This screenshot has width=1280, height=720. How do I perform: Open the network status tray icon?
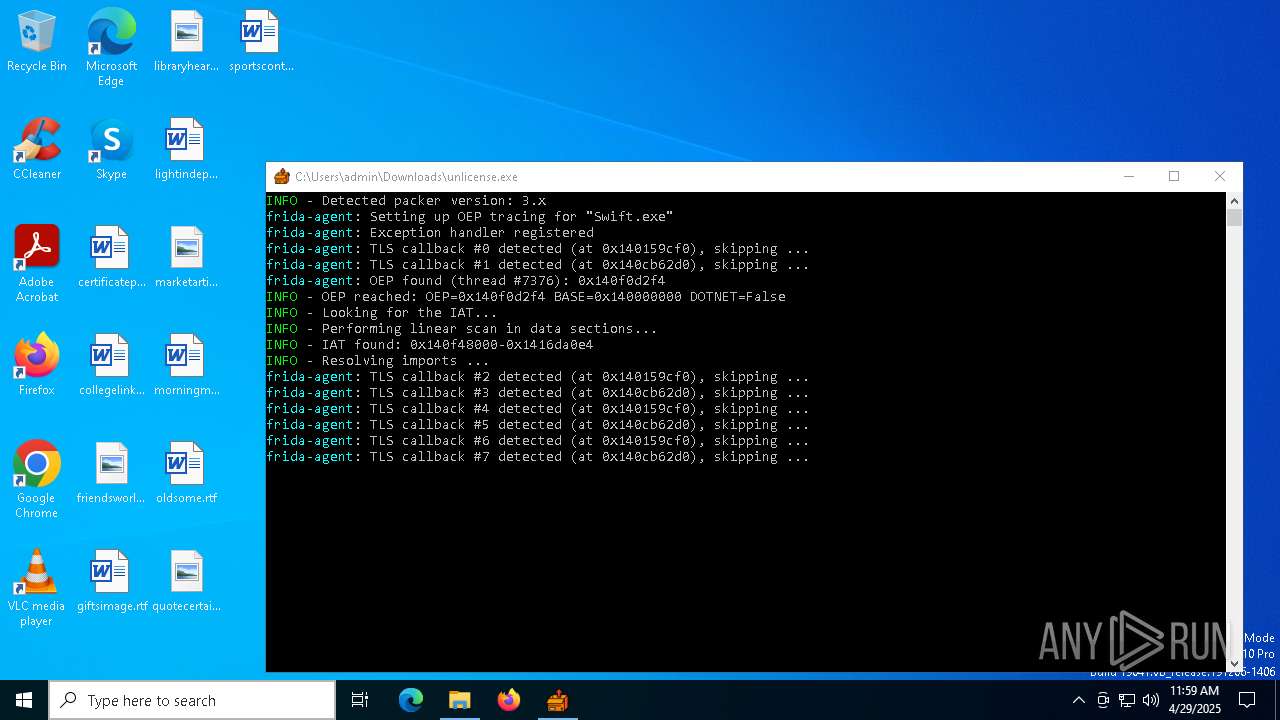(1127, 700)
